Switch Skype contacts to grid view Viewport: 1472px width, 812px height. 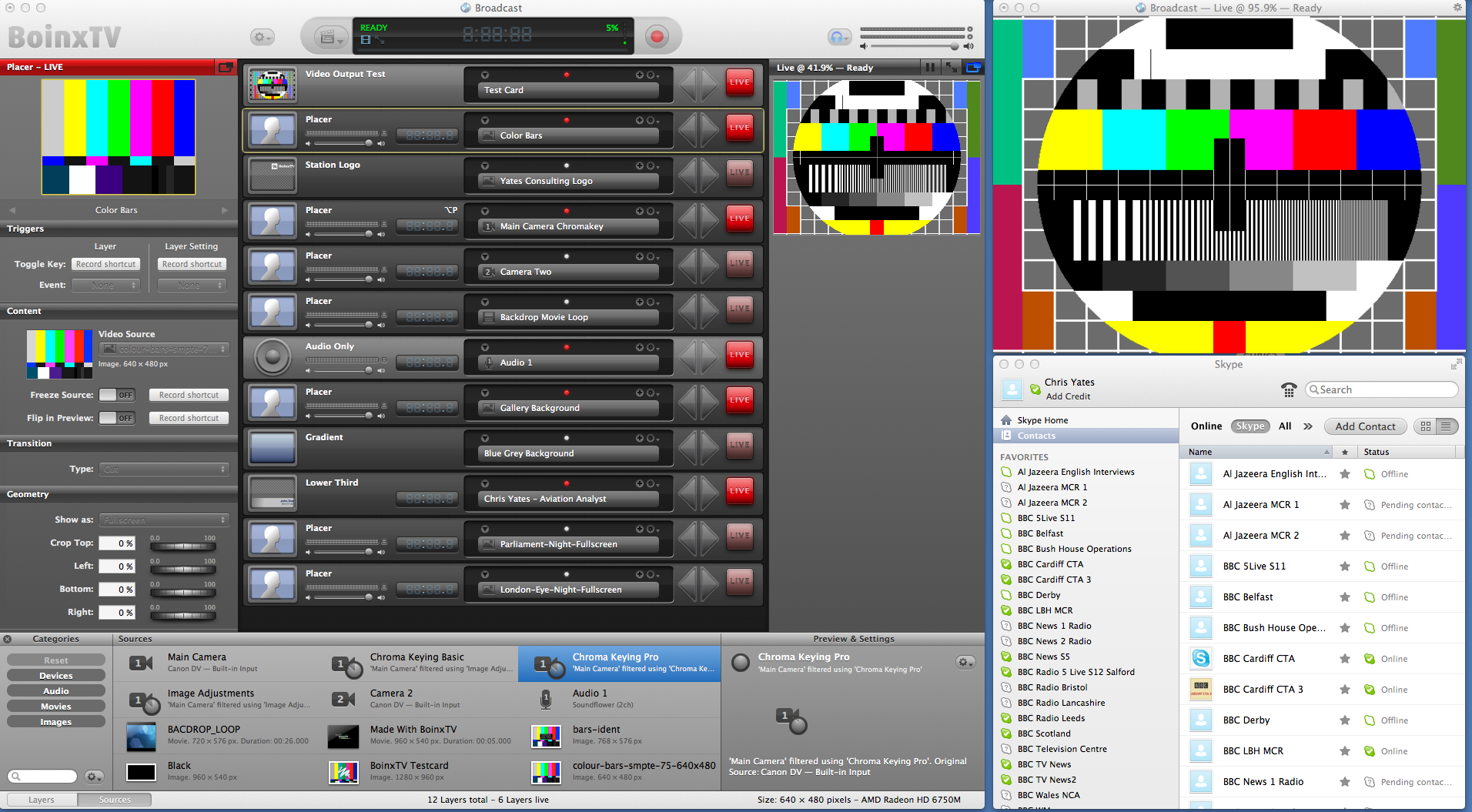(x=1426, y=426)
